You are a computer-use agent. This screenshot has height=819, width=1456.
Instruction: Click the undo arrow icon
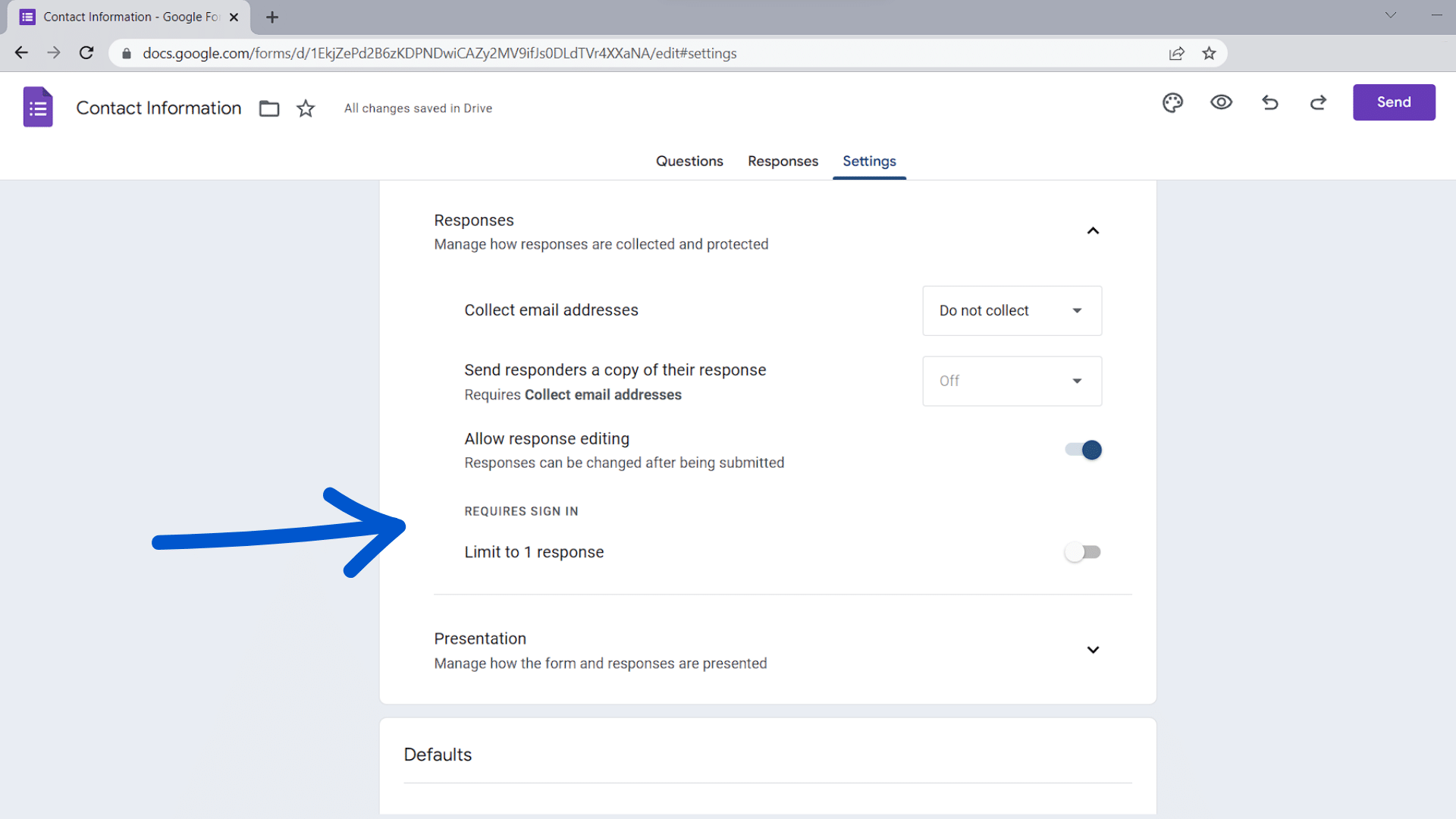tap(1270, 102)
